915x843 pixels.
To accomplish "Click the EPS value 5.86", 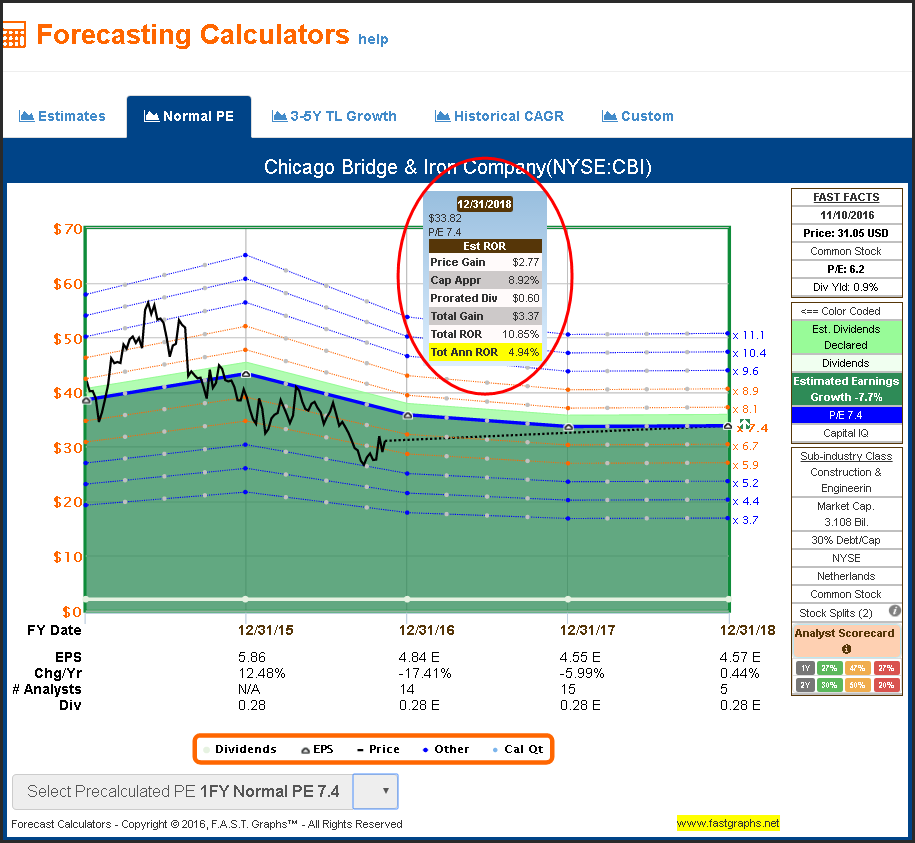I will point(252,657).
